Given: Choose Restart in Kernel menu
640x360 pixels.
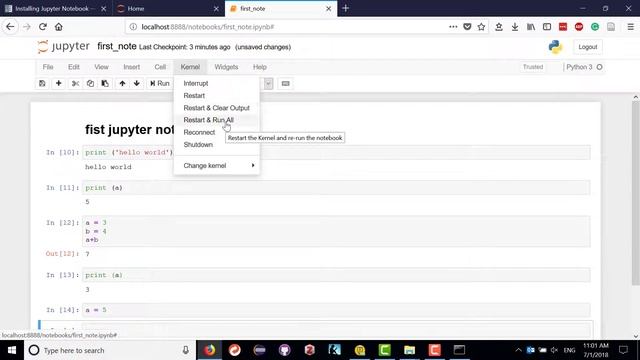Looking at the screenshot, I should pos(216,96).
